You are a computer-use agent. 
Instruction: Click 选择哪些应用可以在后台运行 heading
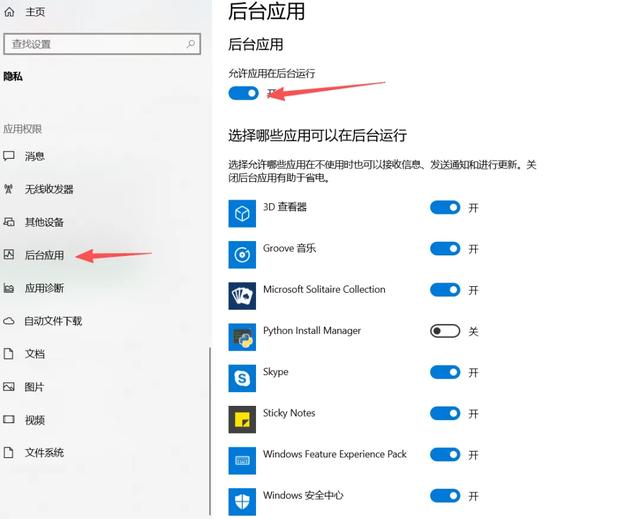tap(318, 135)
